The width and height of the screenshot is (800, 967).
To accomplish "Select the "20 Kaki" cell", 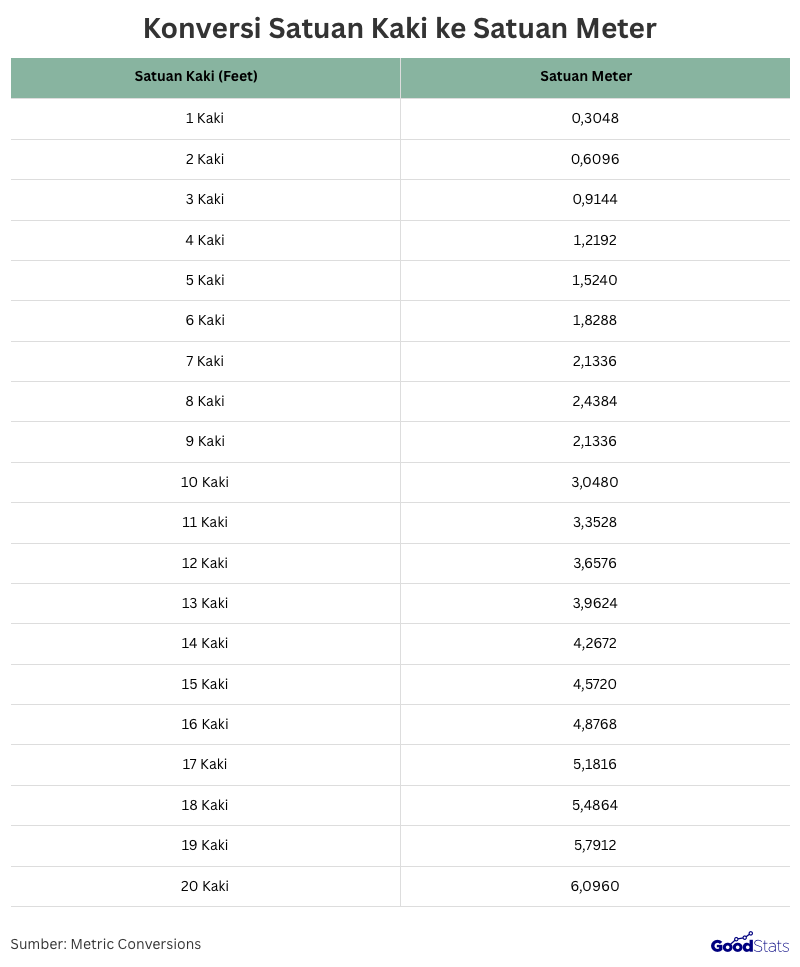I will tap(205, 886).
